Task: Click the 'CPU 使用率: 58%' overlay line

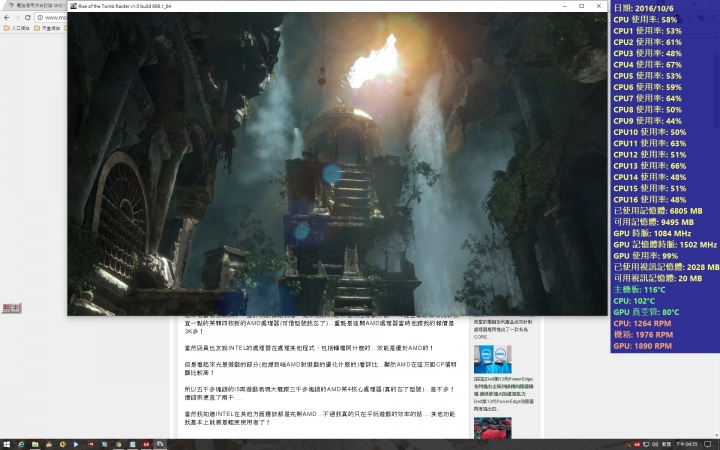Action: tap(645, 20)
